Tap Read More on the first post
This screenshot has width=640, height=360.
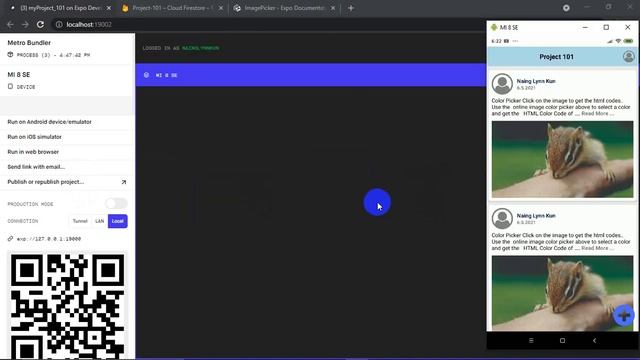click(x=598, y=113)
